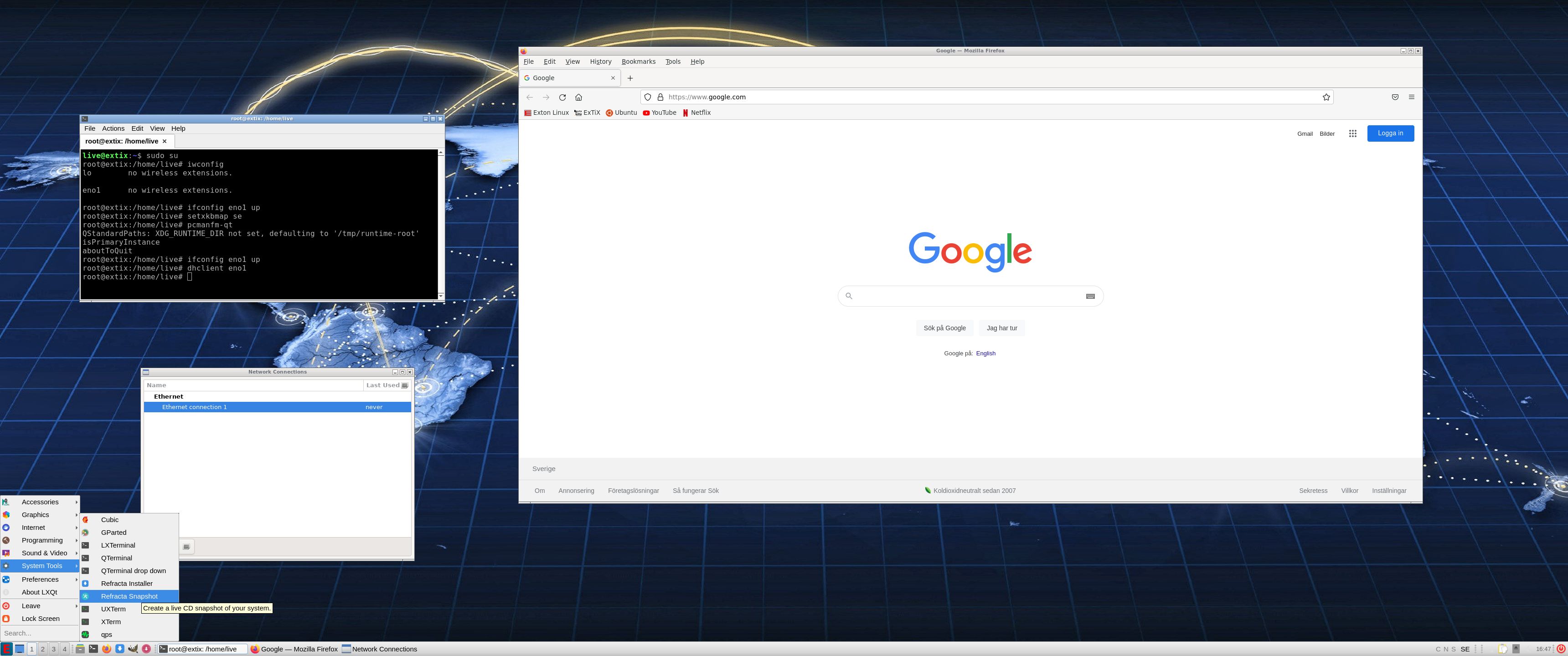Image resolution: width=1568 pixels, height=656 pixels.
Task: Open Exton Linux bookmark
Action: click(547, 113)
